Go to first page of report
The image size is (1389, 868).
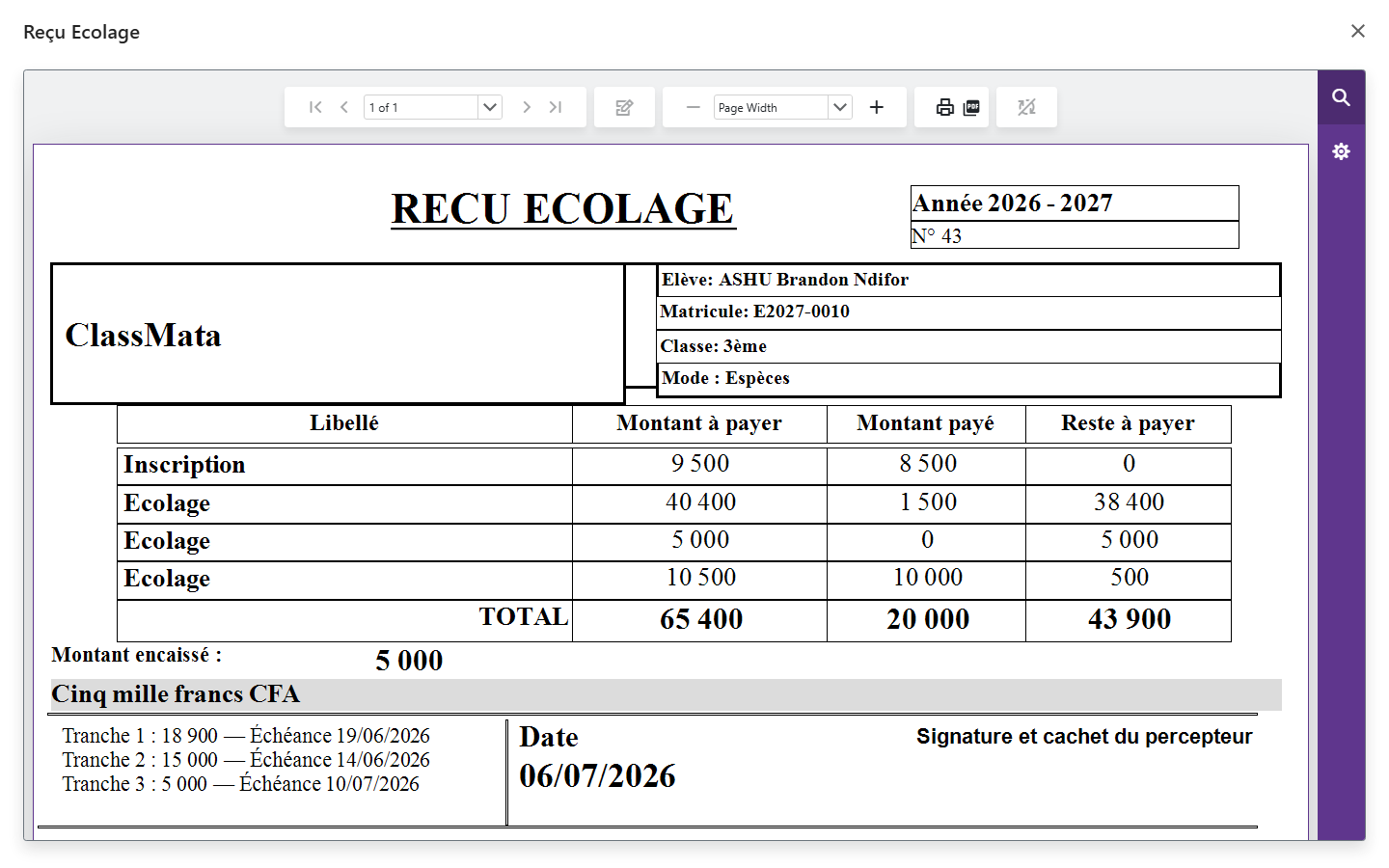(x=315, y=107)
